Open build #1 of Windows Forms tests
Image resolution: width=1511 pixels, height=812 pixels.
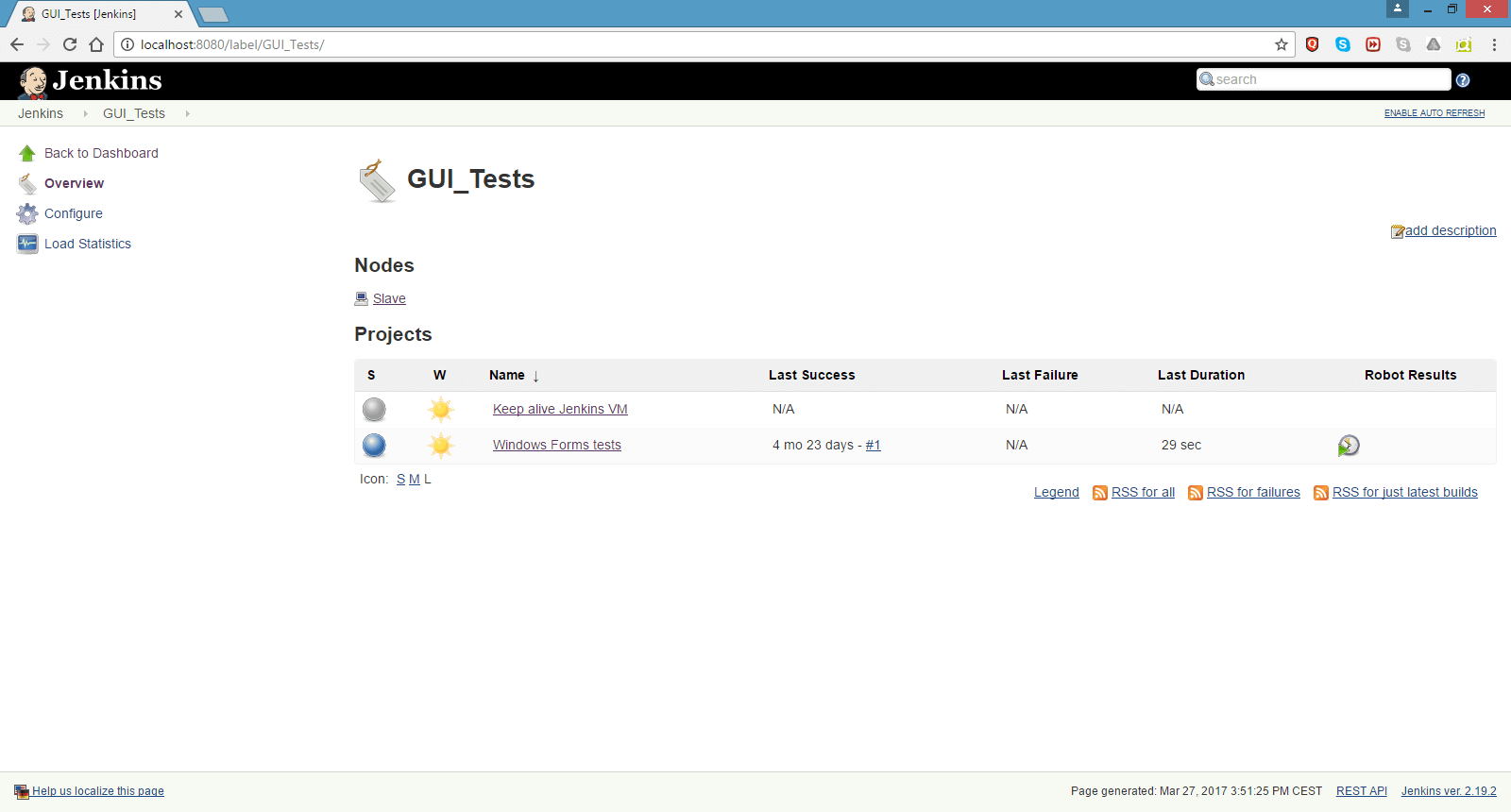[874, 445]
